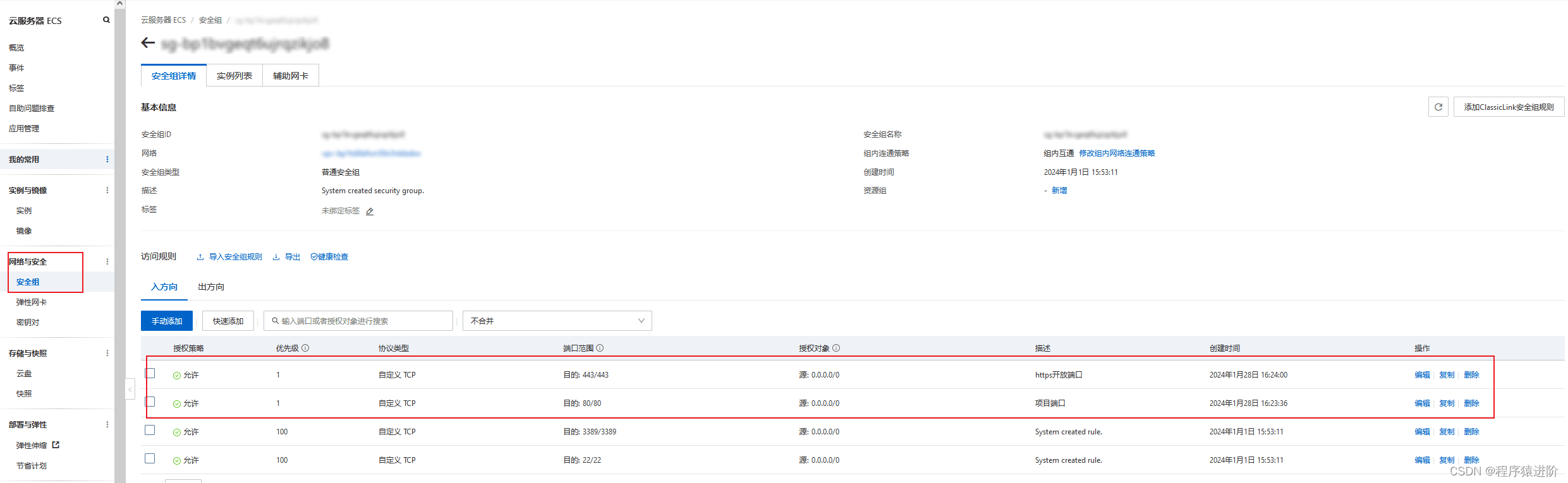Tick the checkbox for port 3389/3389 rule

[x=150, y=431]
